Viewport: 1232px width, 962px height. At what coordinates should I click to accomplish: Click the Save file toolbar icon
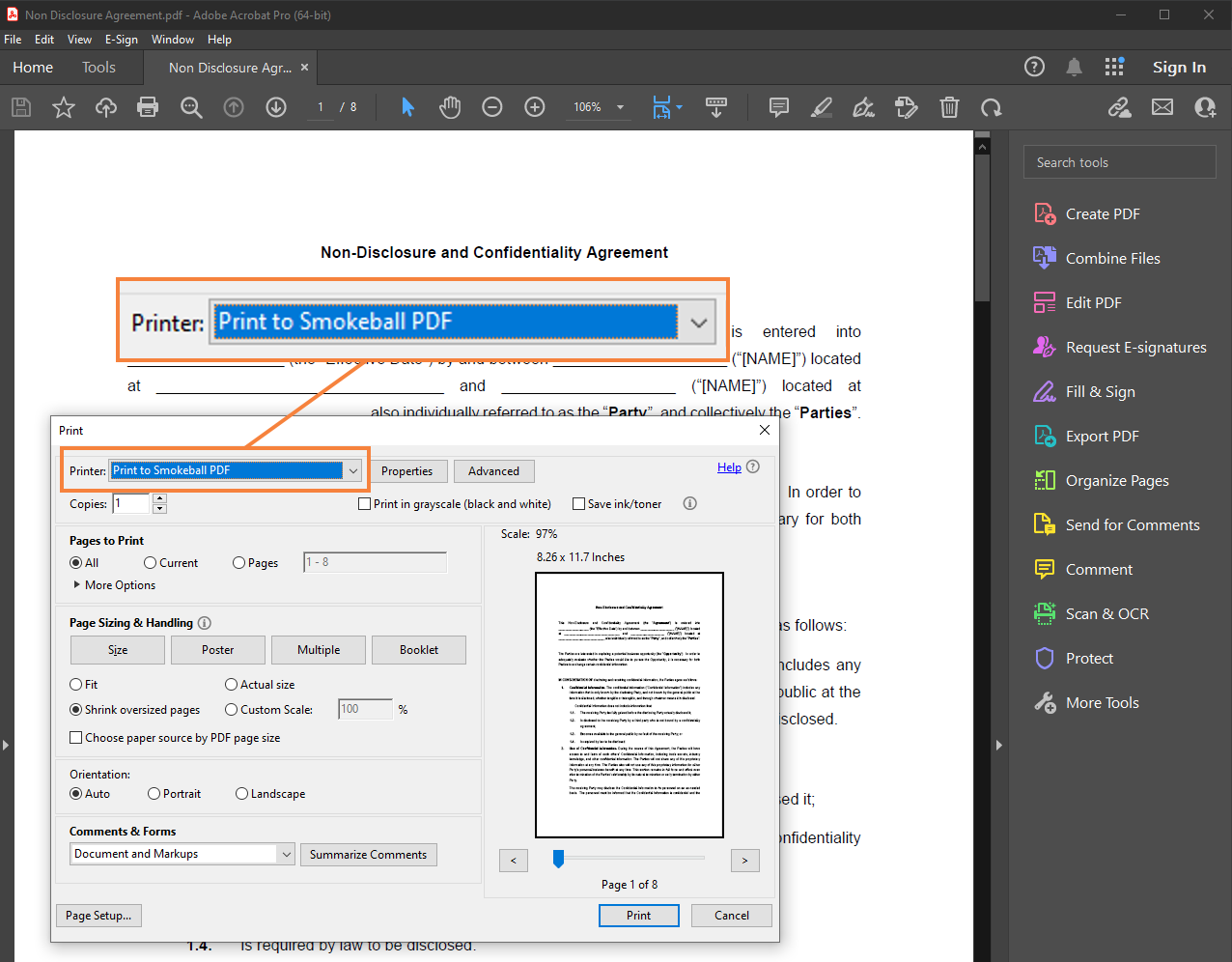pyautogui.click(x=21, y=107)
